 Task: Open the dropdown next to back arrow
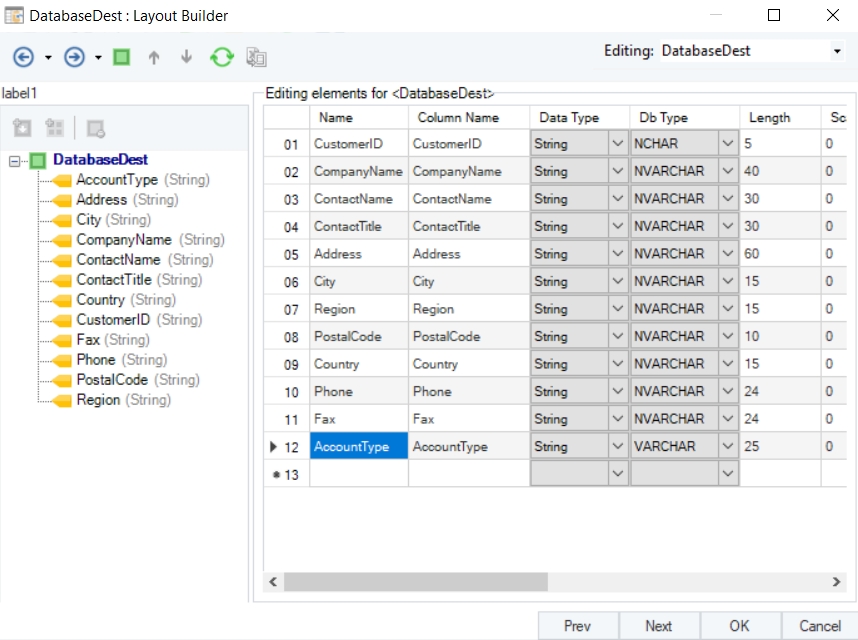(x=48, y=58)
